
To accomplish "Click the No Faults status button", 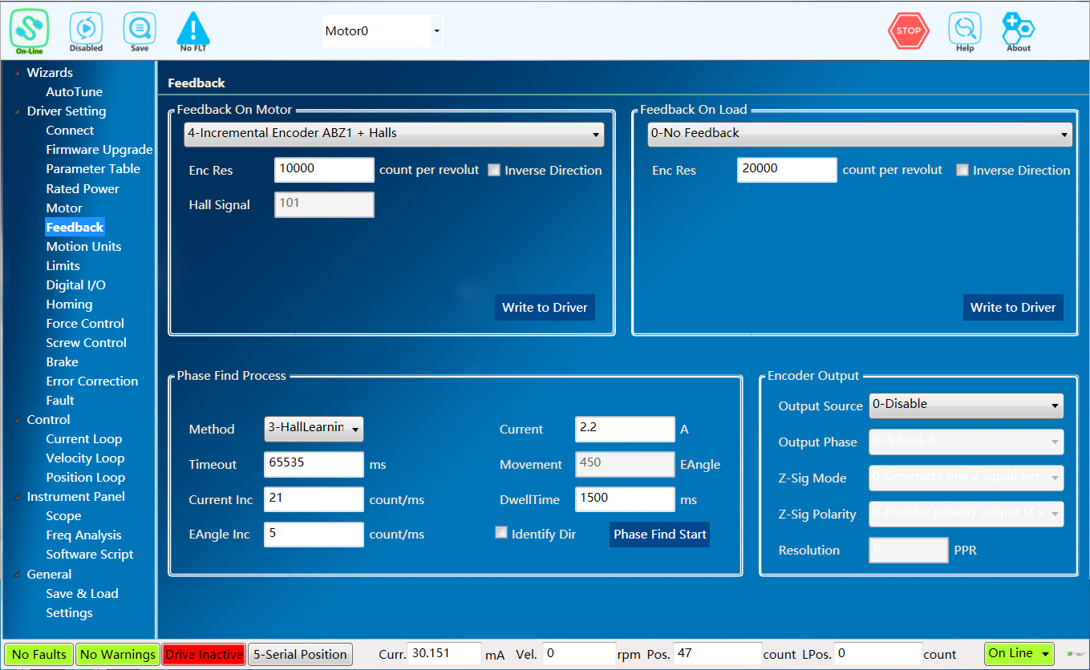I will [39, 654].
